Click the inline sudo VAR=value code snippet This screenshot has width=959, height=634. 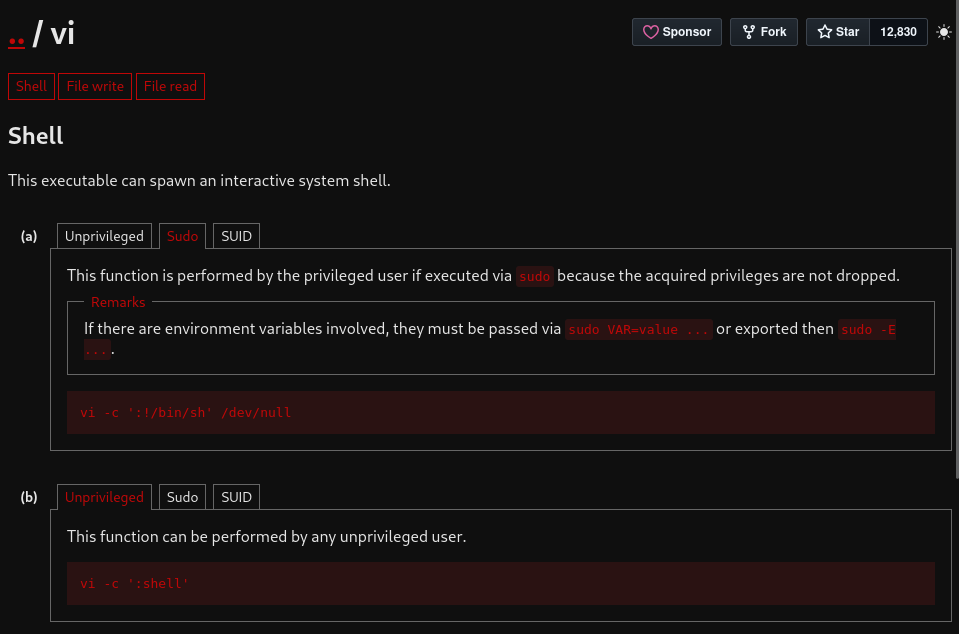click(x=639, y=330)
